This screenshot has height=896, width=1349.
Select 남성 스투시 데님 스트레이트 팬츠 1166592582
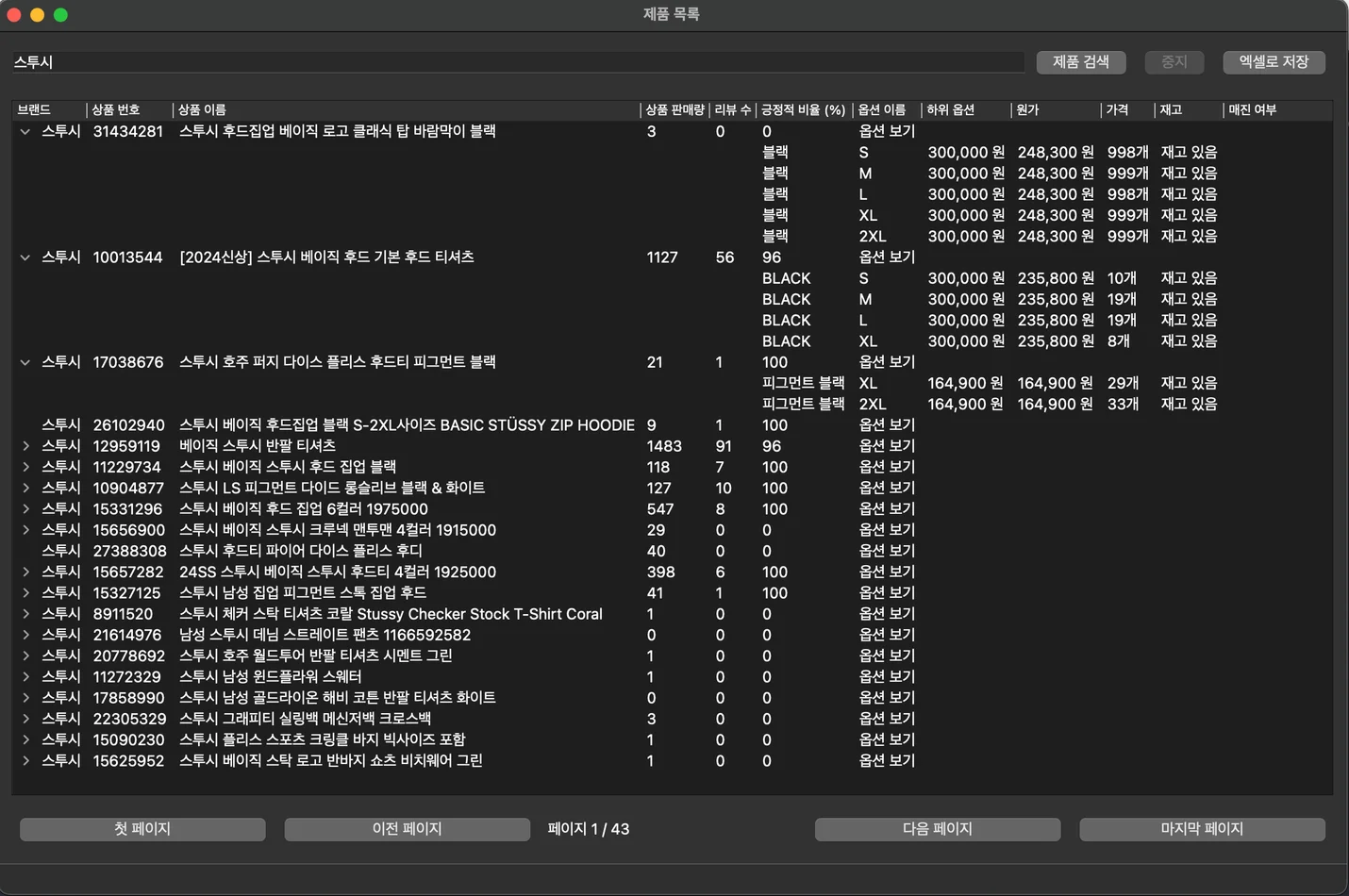(x=325, y=635)
